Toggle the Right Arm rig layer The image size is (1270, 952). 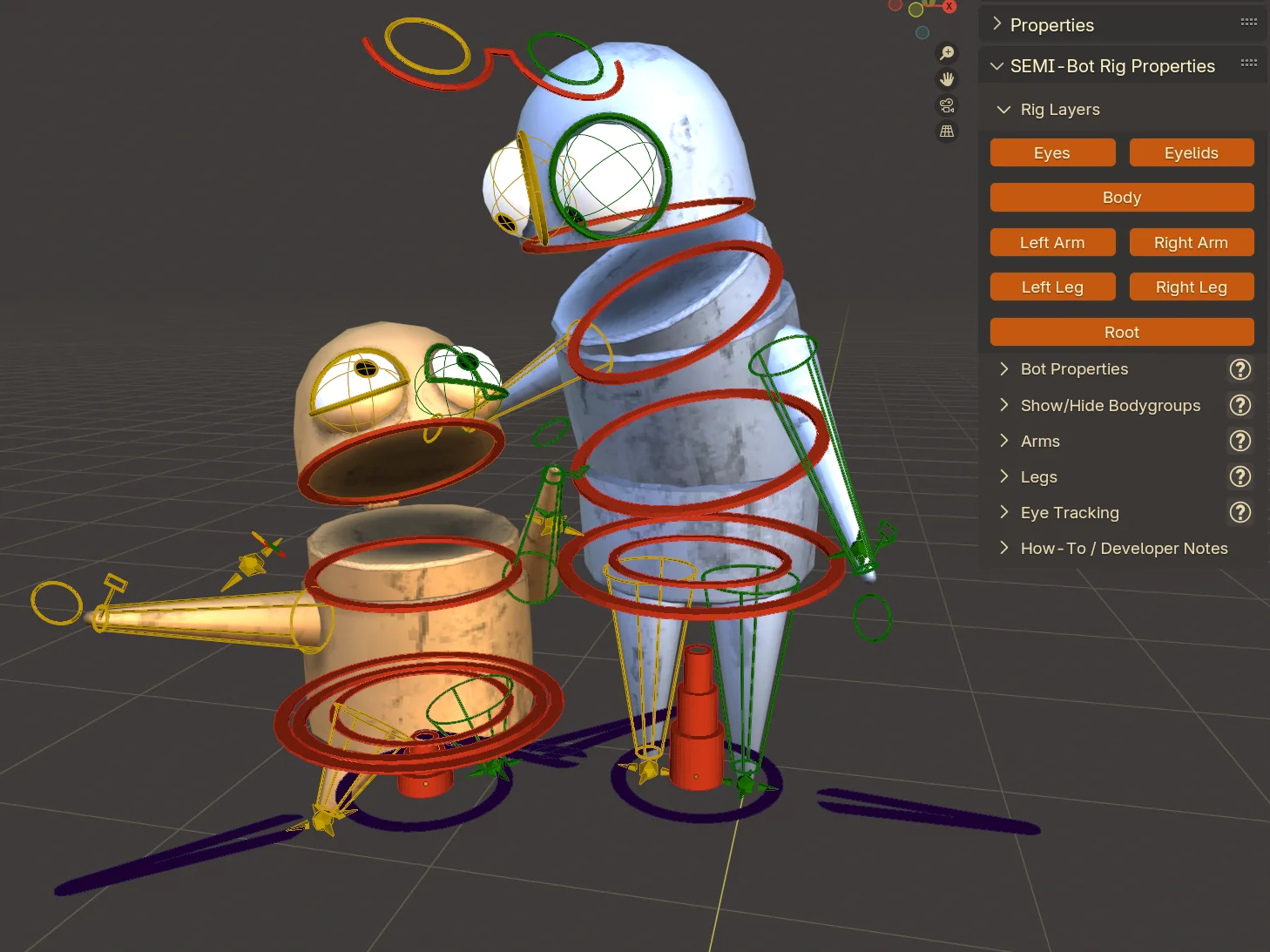(1192, 242)
